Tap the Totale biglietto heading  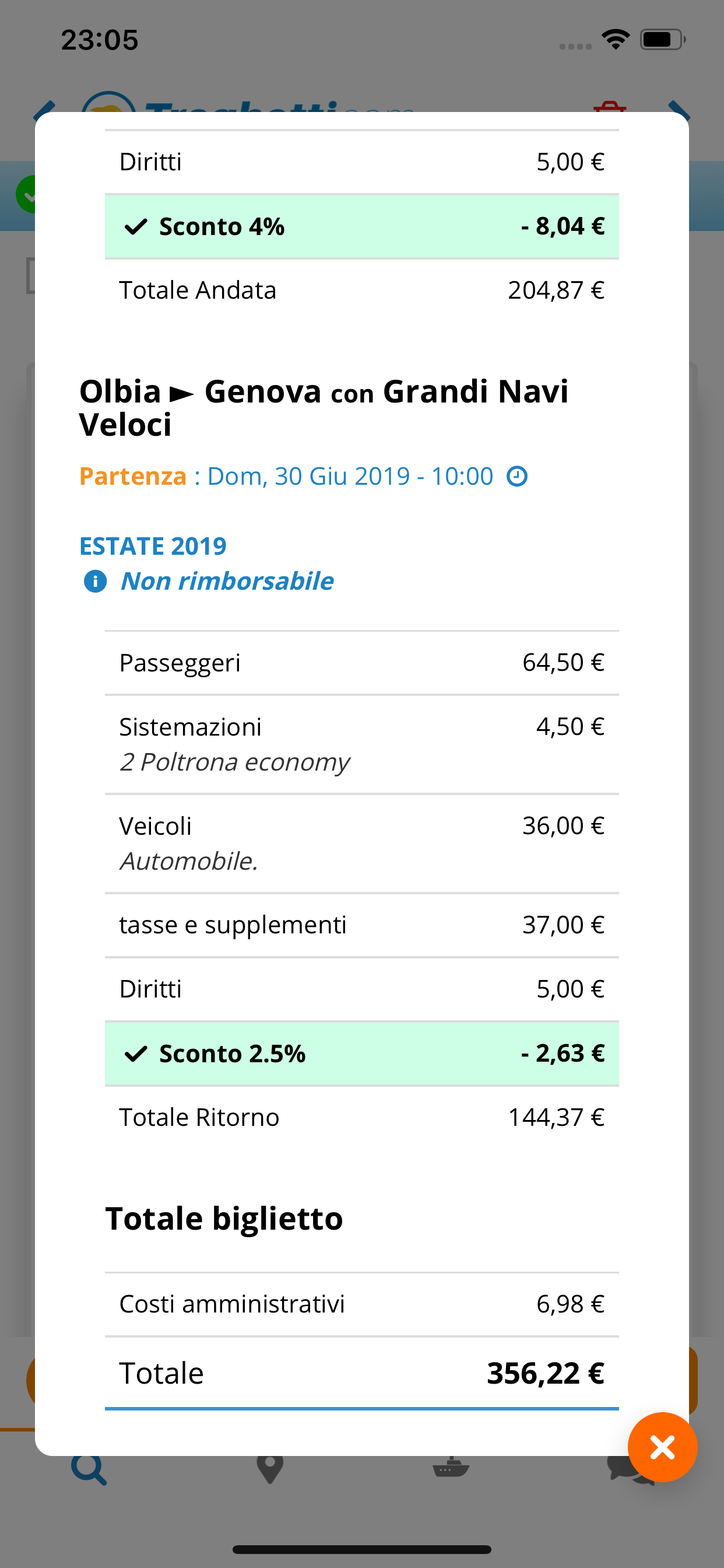[x=224, y=1219]
